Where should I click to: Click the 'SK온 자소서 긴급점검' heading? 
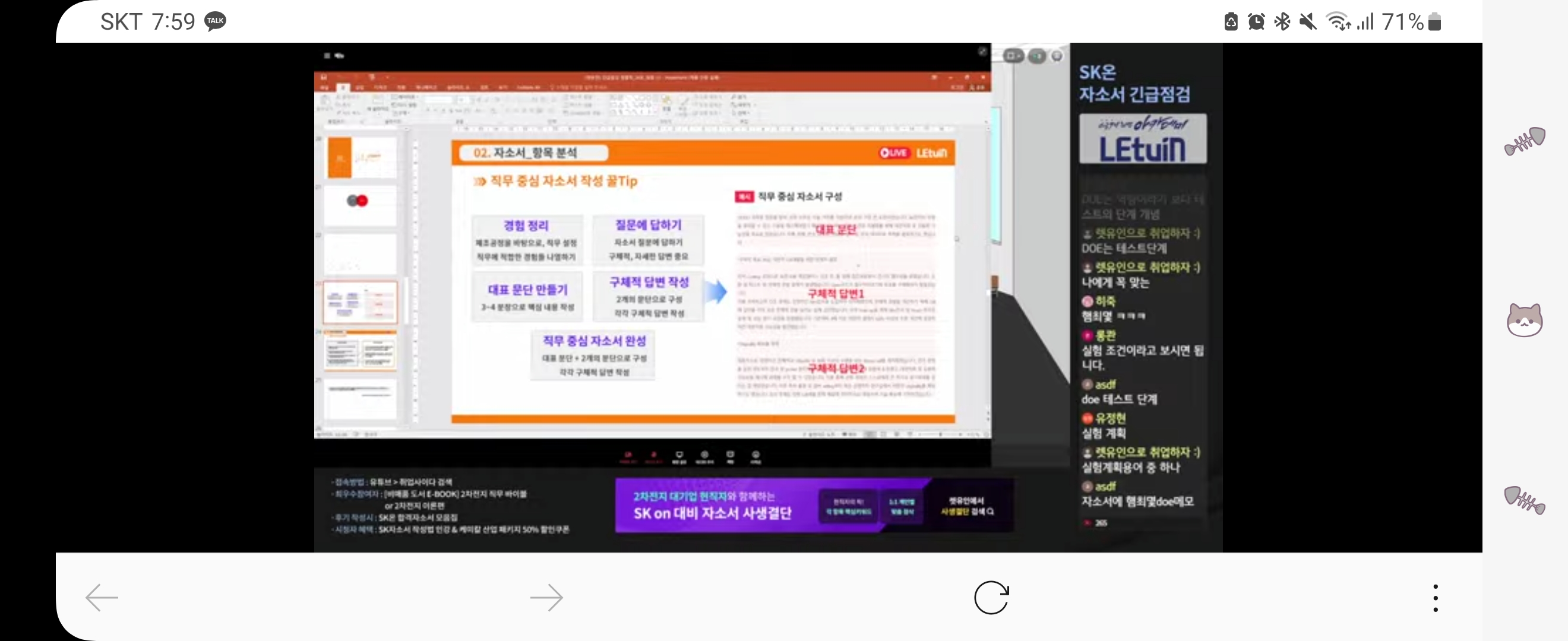tap(1134, 82)
